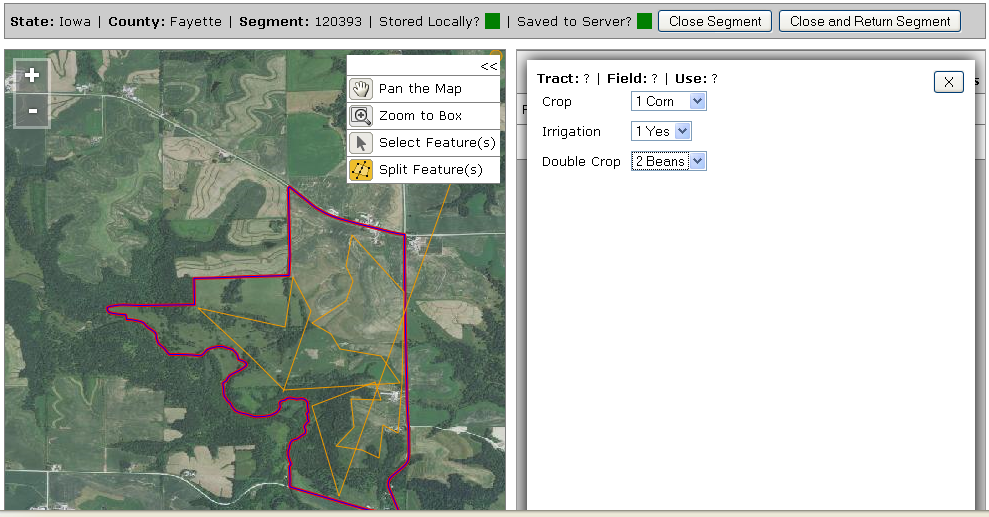Choose the Split Feature(s) menu label

[431, 170]
